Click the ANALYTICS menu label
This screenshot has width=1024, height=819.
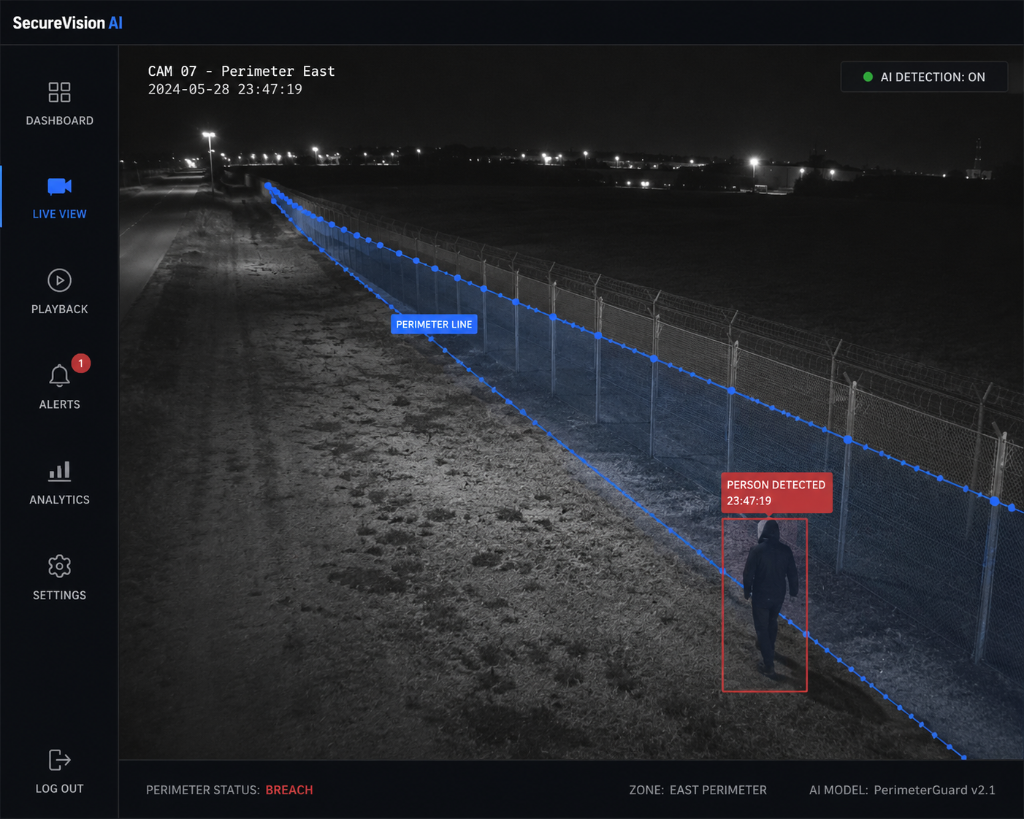pyautogui.click(x=59, y=500)
